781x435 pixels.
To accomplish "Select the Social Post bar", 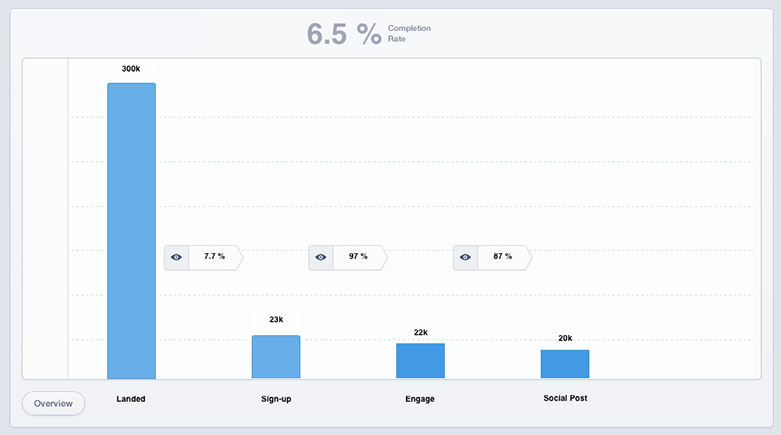I will tap(565, 364).
